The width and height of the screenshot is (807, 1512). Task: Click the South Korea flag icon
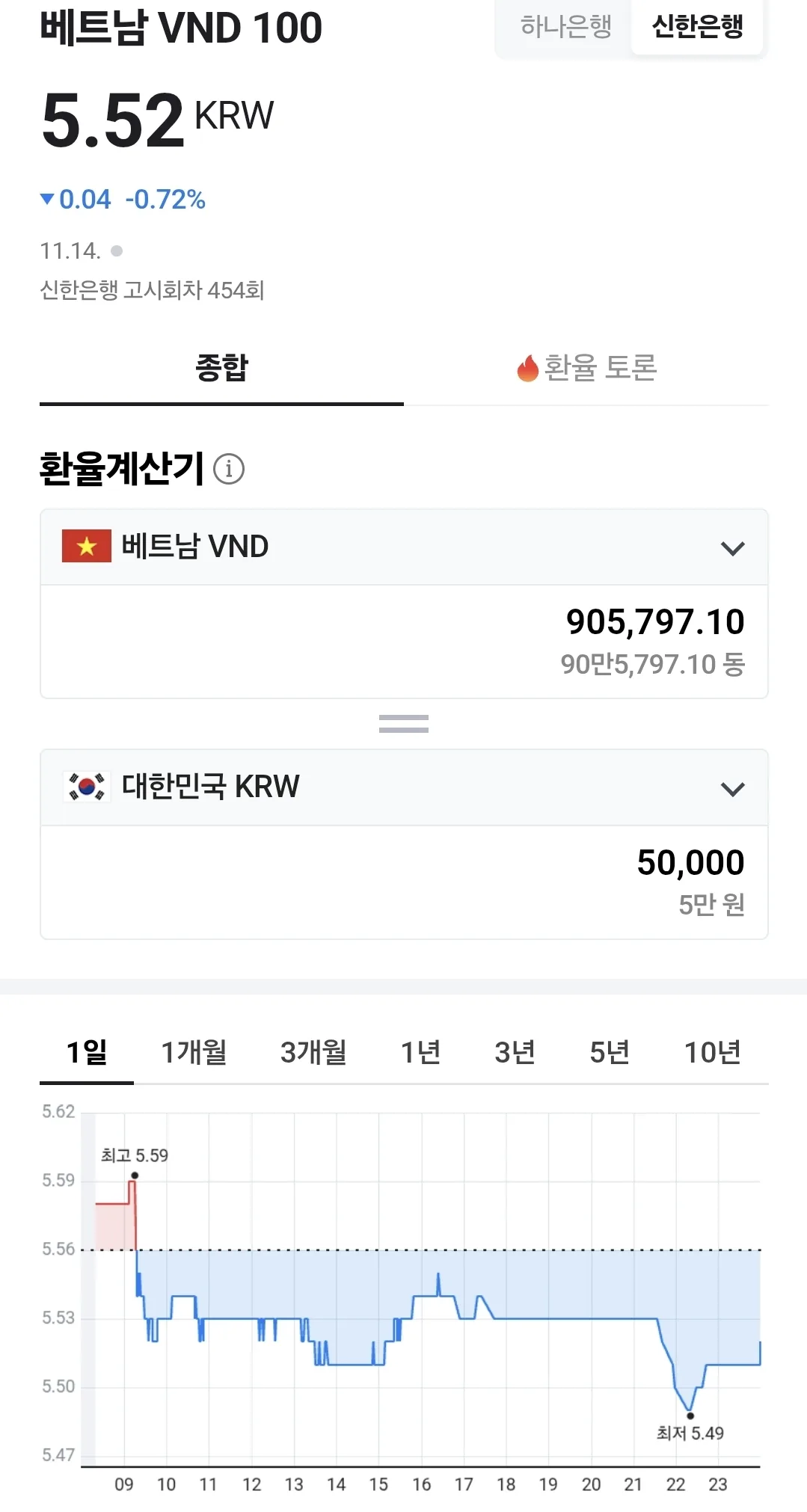[87, 787]
